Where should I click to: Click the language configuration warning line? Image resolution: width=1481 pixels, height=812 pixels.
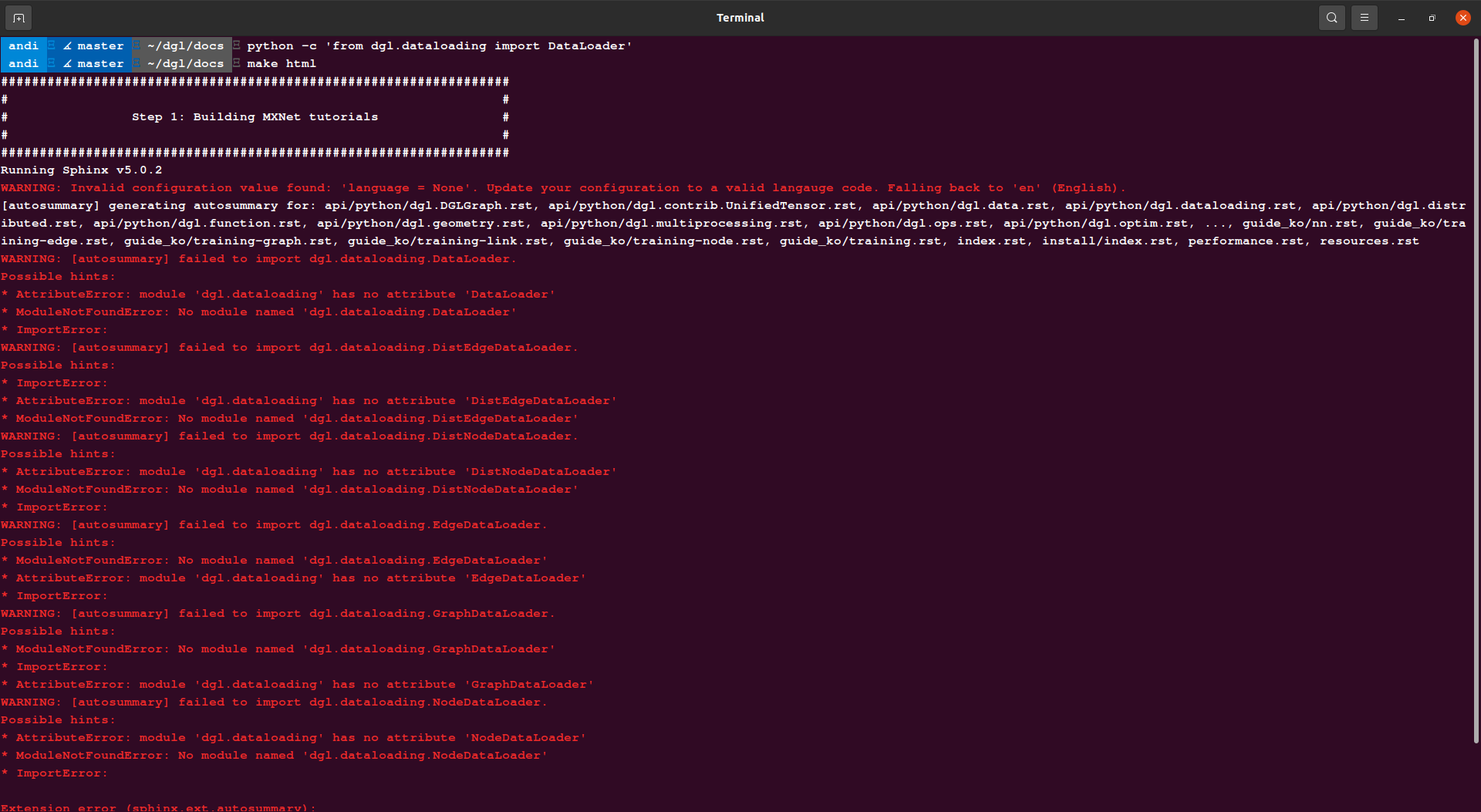(563, 187)
